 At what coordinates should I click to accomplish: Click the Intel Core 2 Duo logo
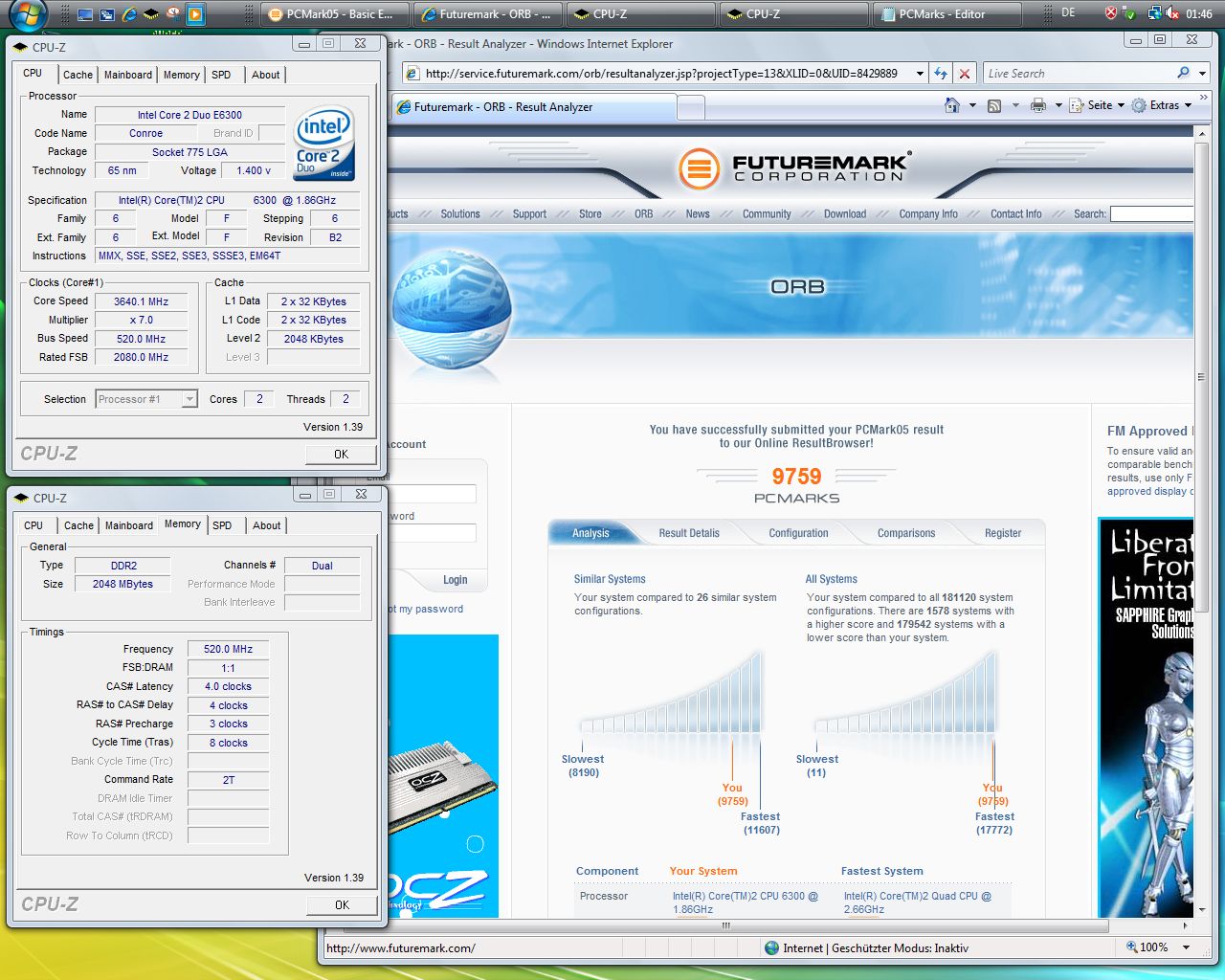point(324,144)
